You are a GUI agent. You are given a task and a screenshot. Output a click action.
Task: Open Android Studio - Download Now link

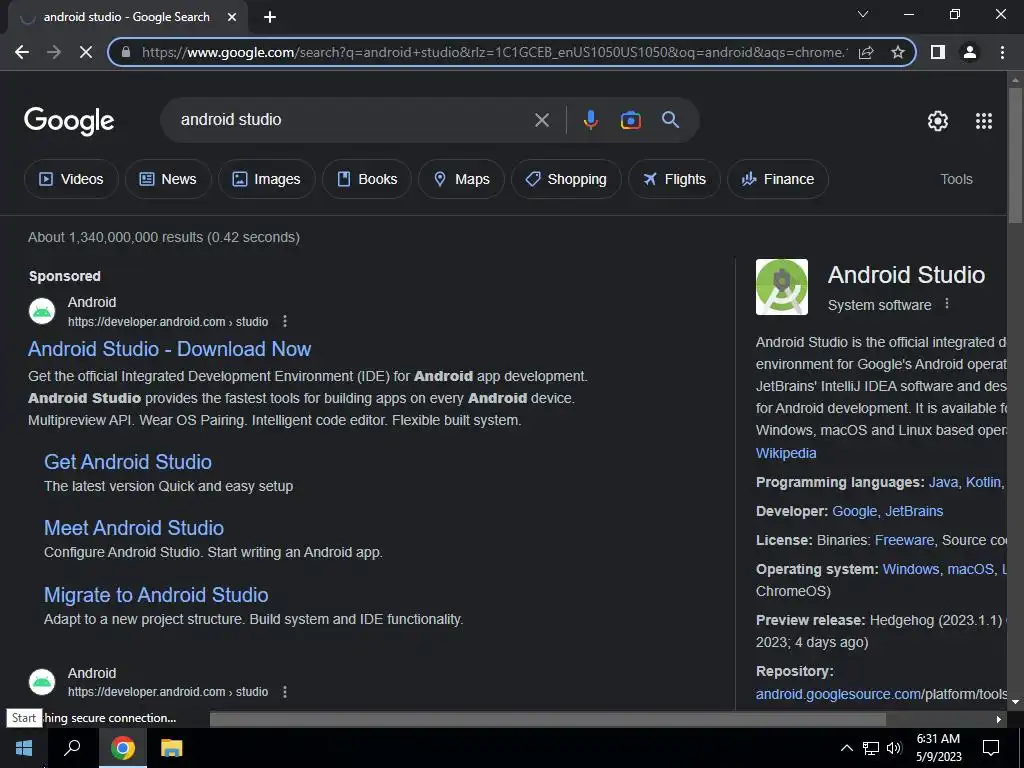[x=170, y=349]
